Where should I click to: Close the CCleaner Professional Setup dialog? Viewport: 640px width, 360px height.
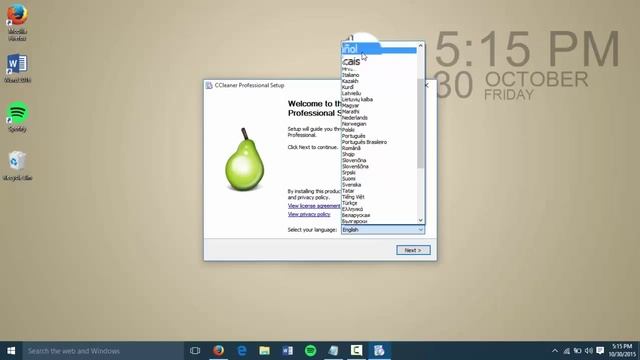click(427, 85)
